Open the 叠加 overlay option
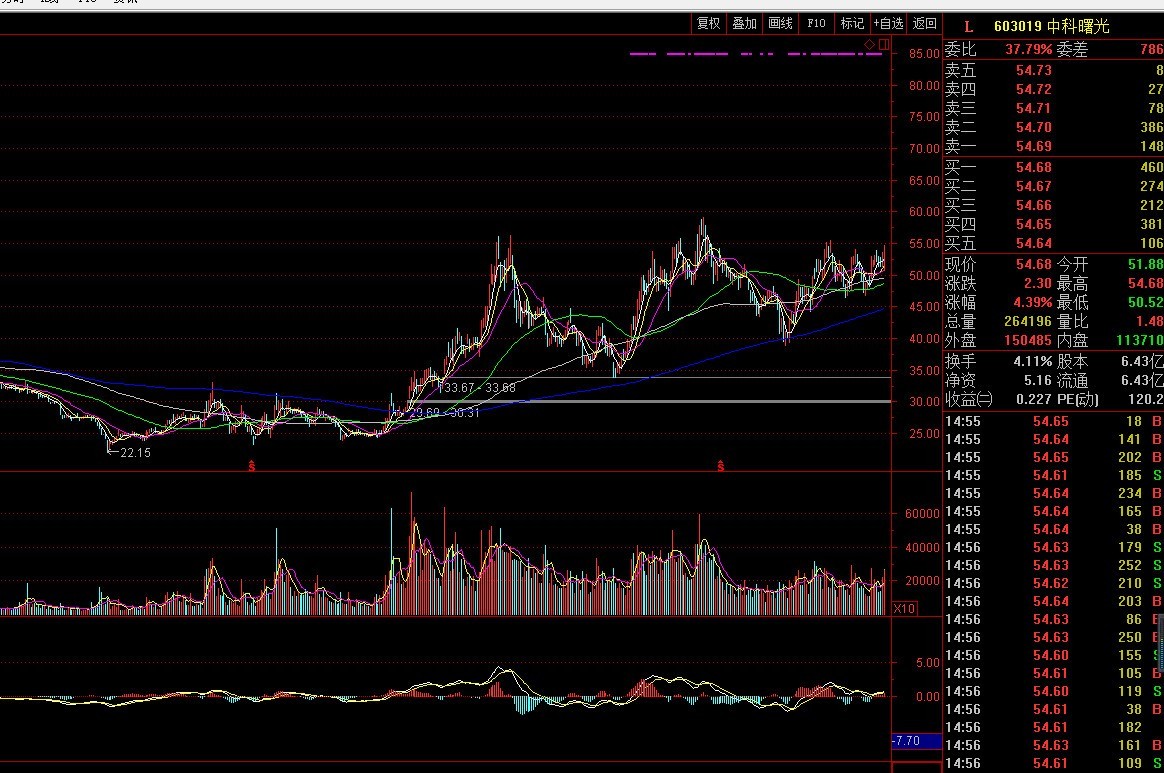 744,24
